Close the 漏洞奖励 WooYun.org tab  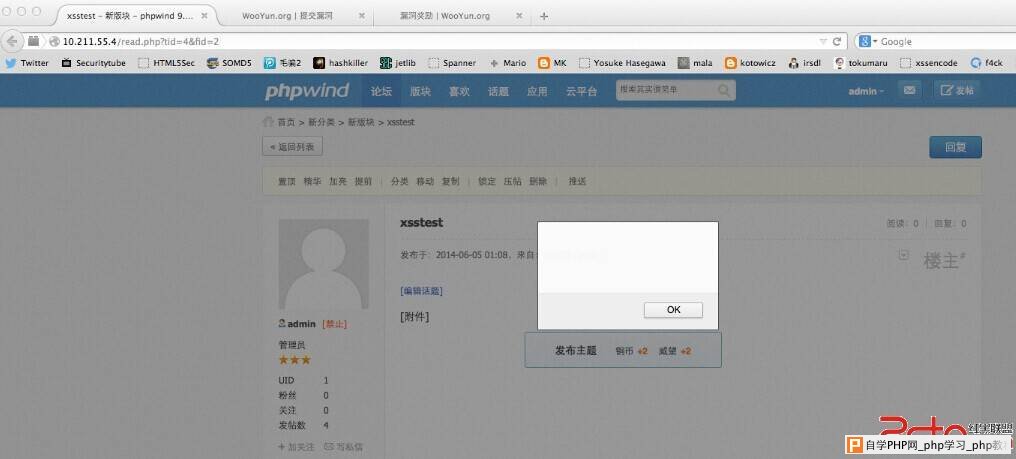(519, 16)
